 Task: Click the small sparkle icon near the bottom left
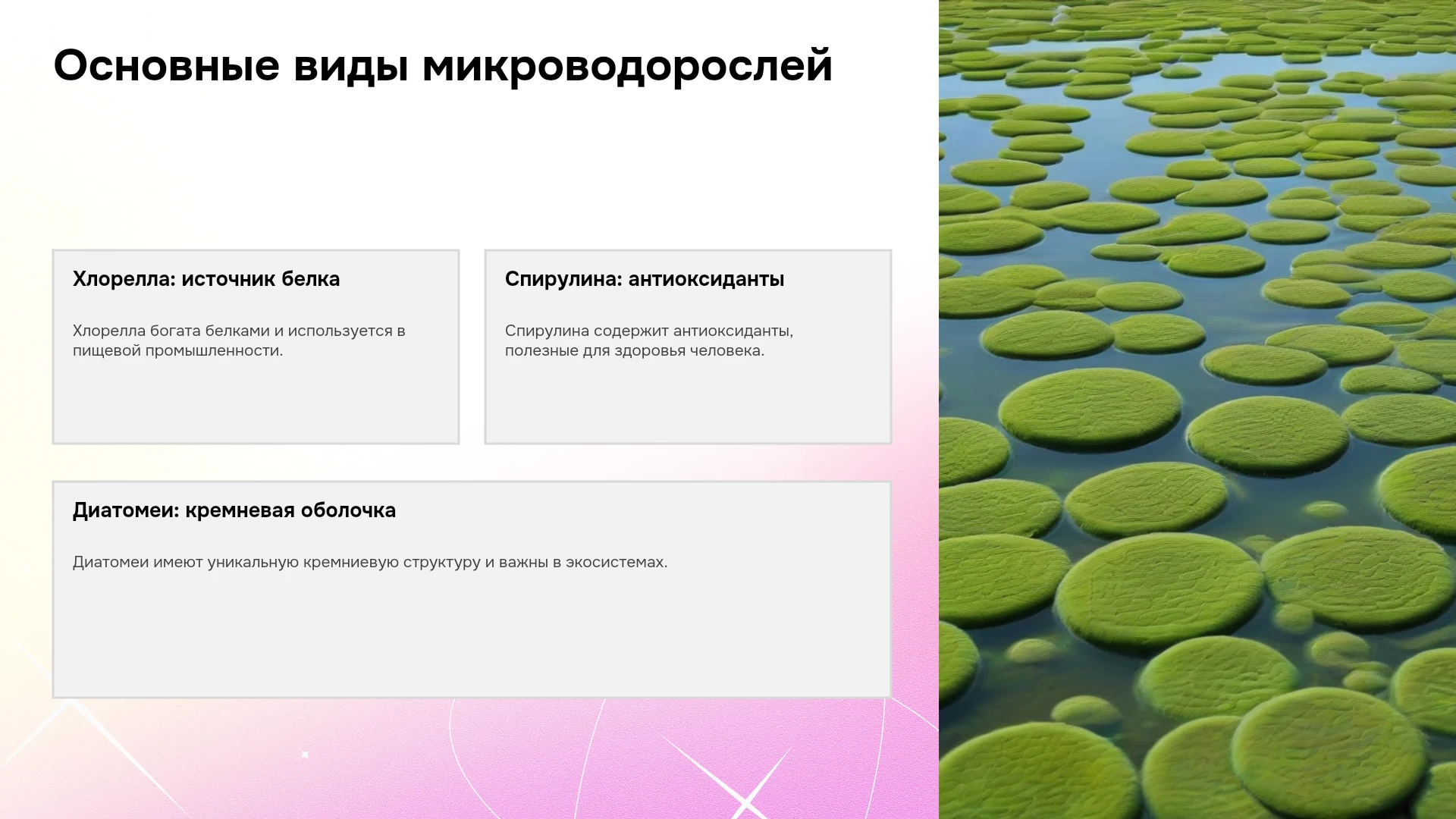click(305, 755)
